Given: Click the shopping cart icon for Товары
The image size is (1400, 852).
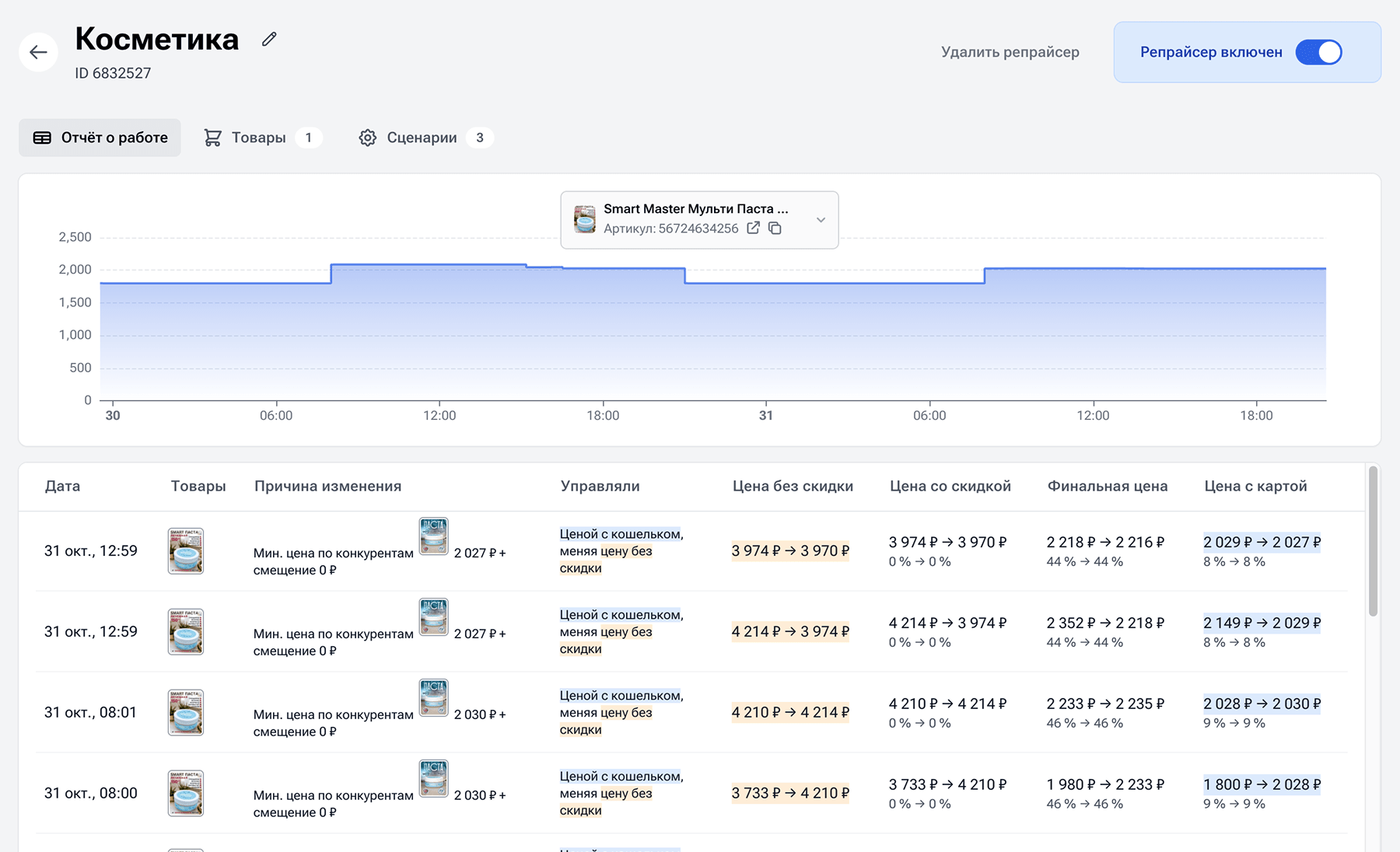Looking at the screenshot, I should (x=212, y=138).
